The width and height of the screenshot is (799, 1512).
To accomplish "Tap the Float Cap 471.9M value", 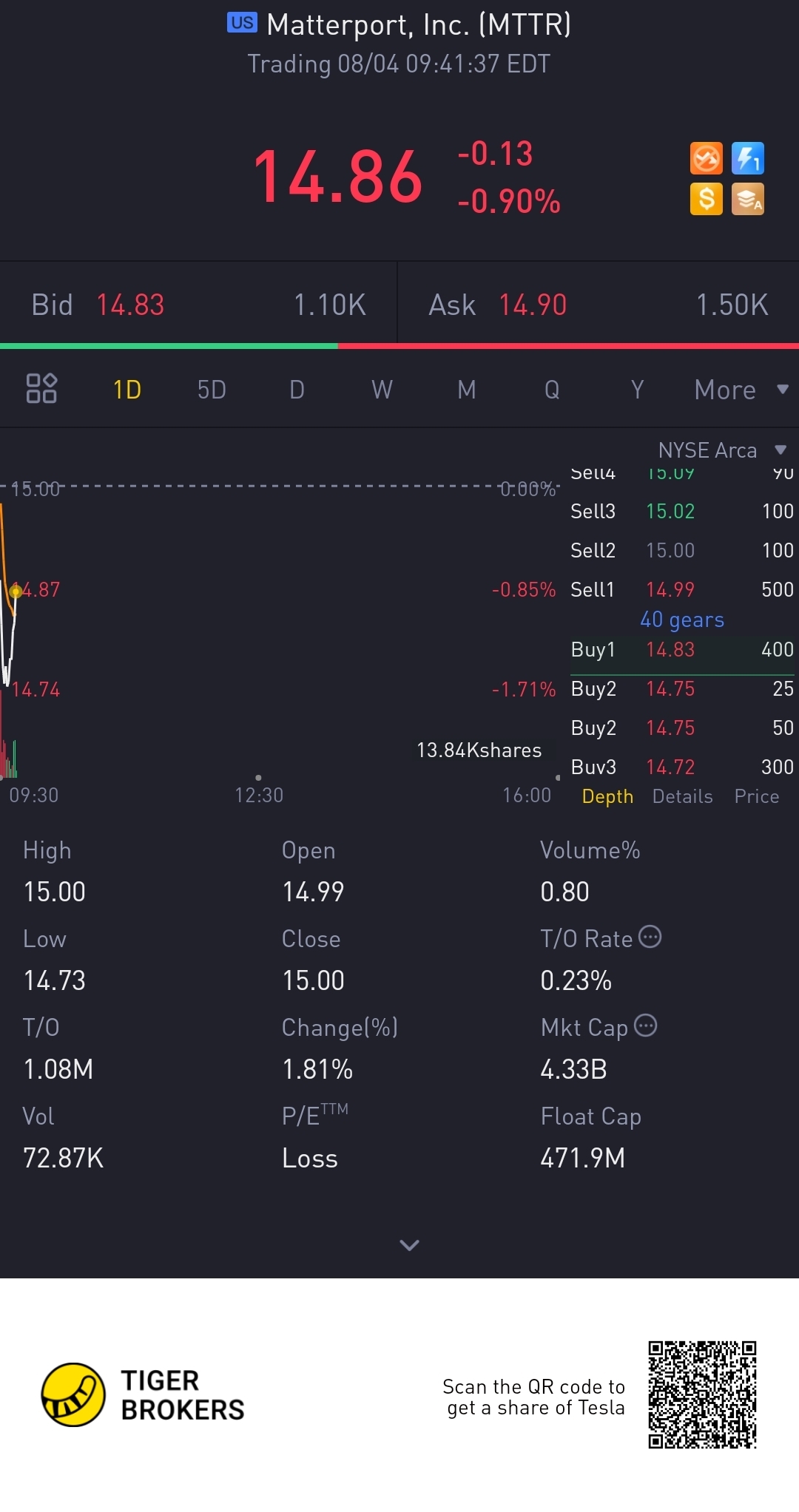I will click(x=583, y=1158).
